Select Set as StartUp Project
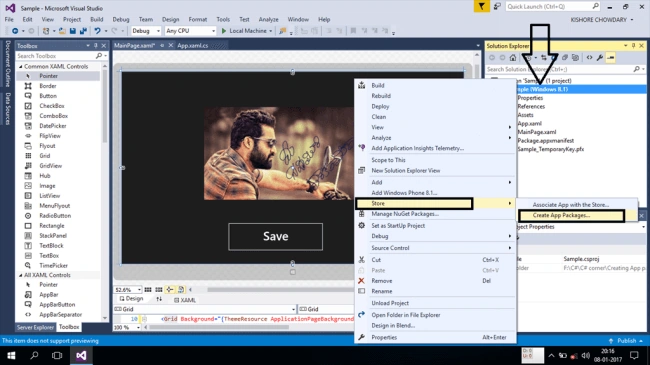Image resolution: width=650 pixels, height=365 pixels. pyautogui.click(x=398, y=226)
